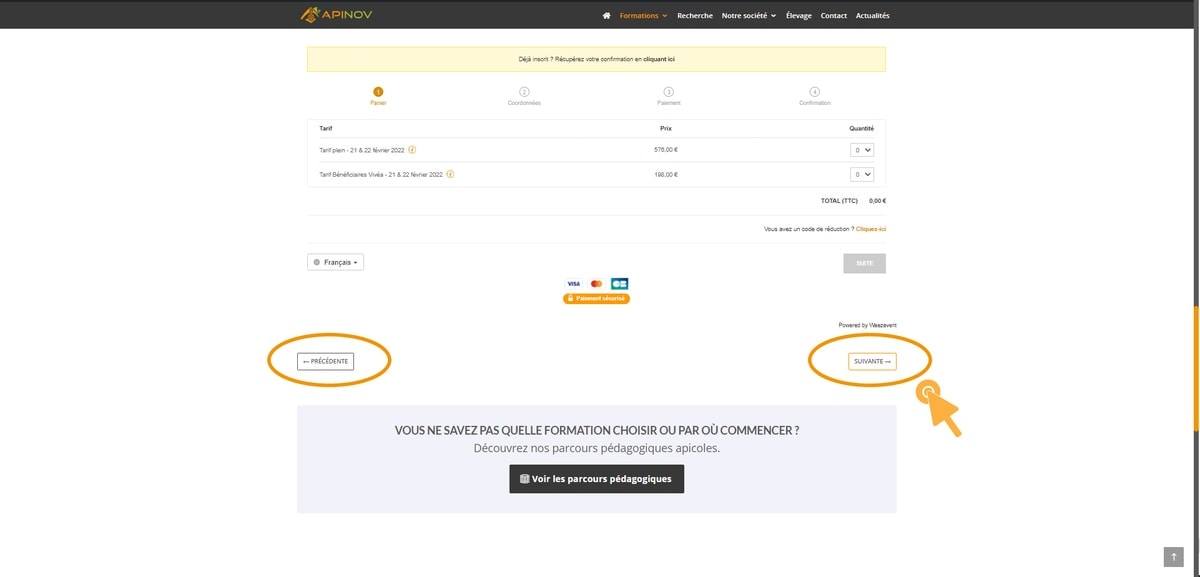This screenshot has height=577, width=1200.
Task: Click the Paiement sécurisé badge
Action: pos(596,299)
